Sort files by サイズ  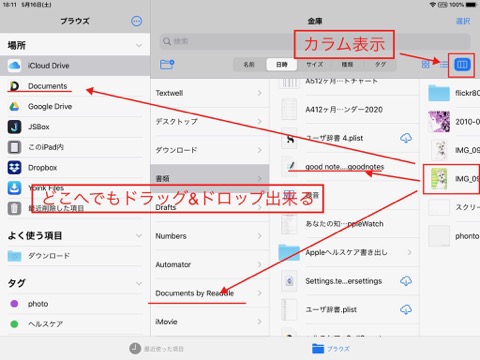point(314,64)
